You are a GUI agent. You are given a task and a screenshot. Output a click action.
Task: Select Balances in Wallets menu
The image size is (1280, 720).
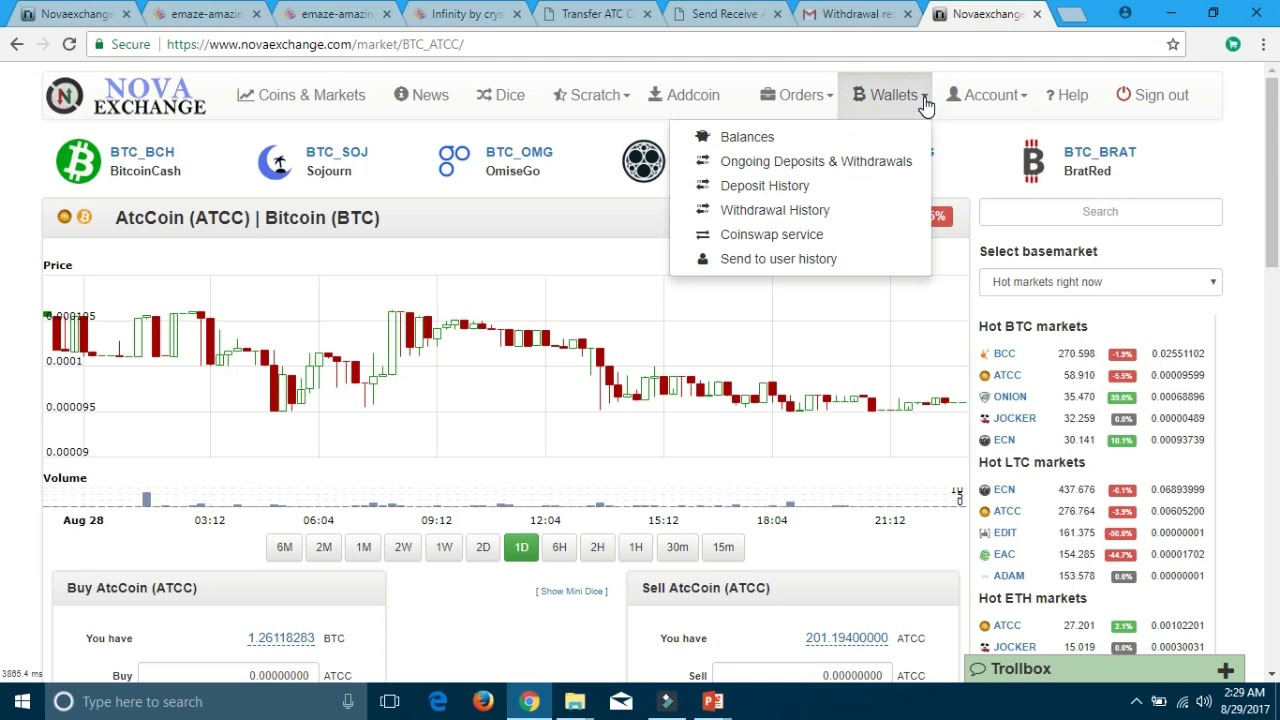pos(747,137)
